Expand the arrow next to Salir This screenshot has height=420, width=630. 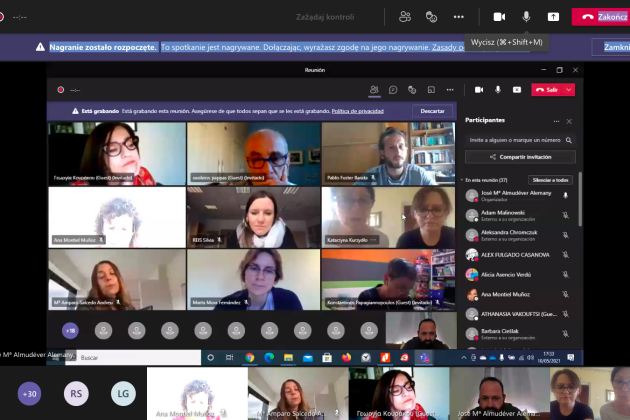tap(569, 89)
